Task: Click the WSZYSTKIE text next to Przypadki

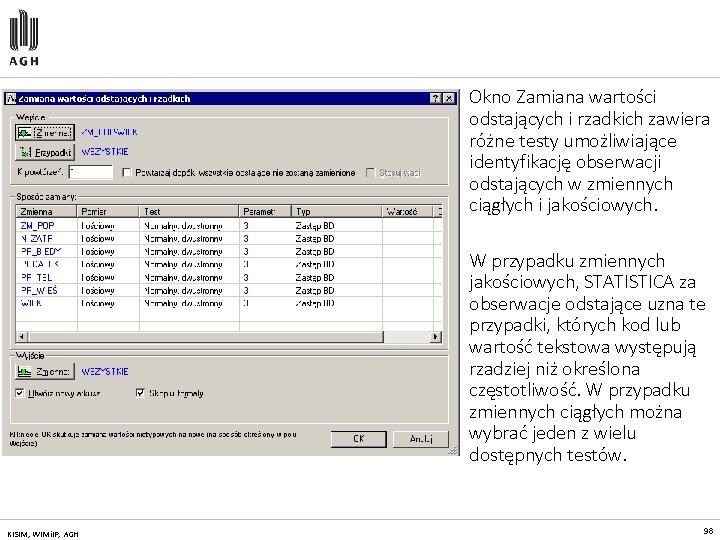Action: point(105,152)
